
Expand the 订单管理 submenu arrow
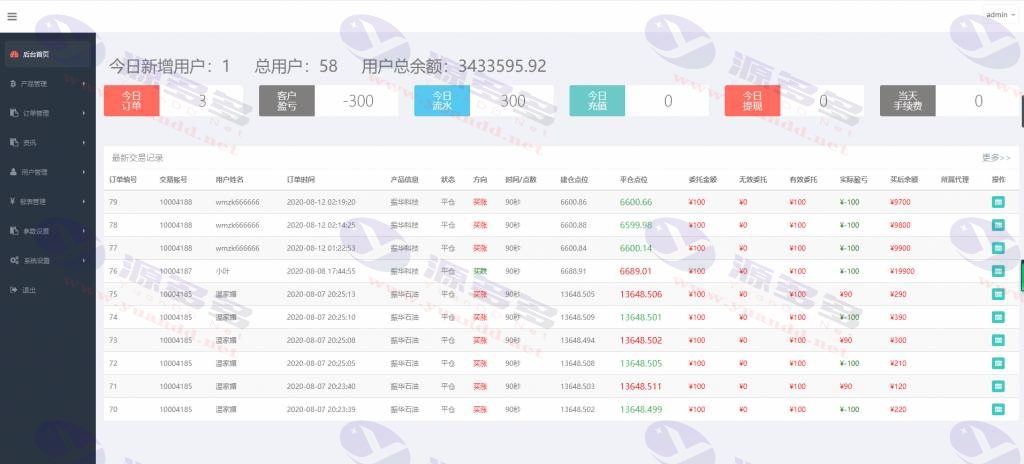pyautogui.click(x=84, y=113)
